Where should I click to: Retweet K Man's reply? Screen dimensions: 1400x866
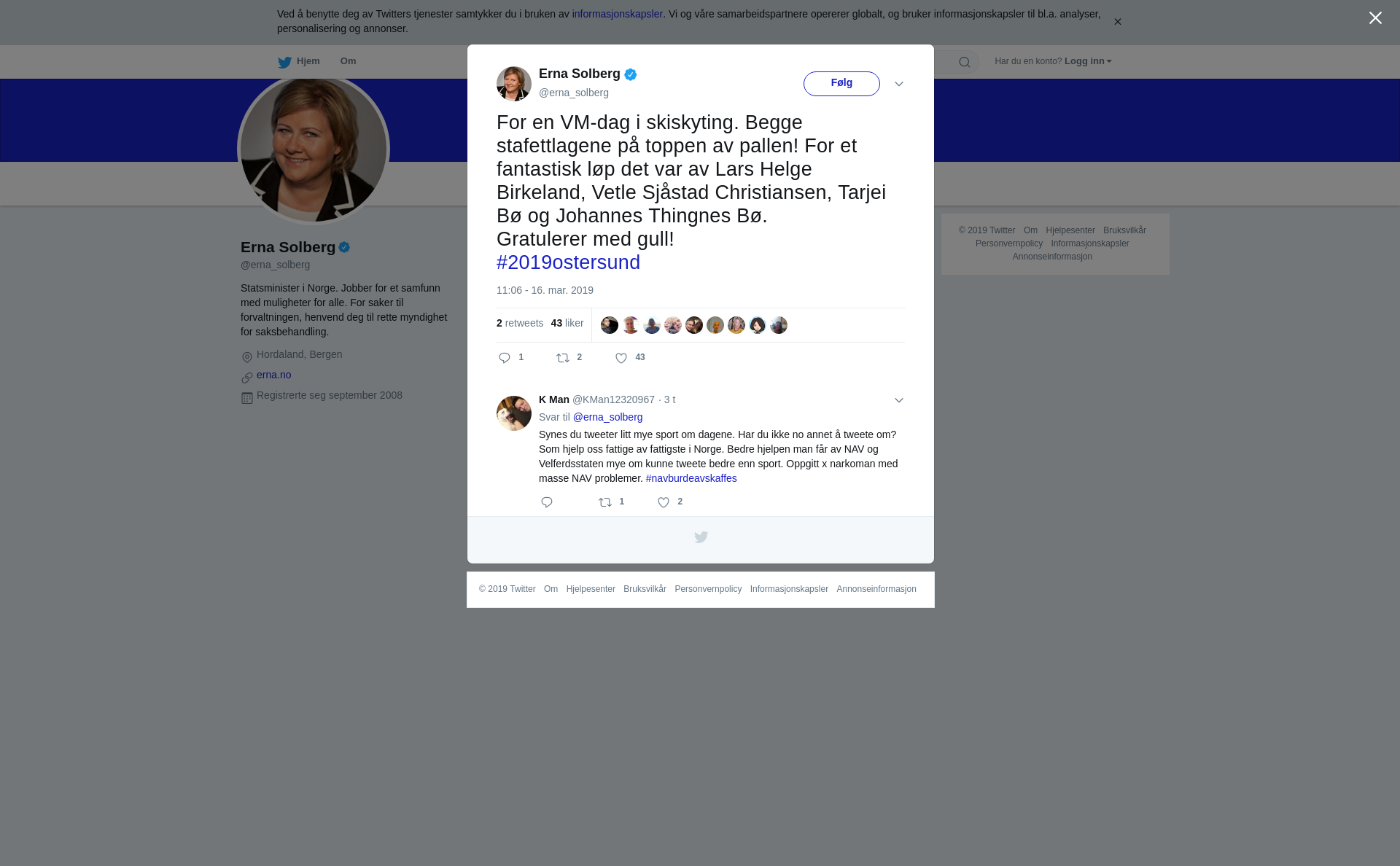tap(605, 502)
